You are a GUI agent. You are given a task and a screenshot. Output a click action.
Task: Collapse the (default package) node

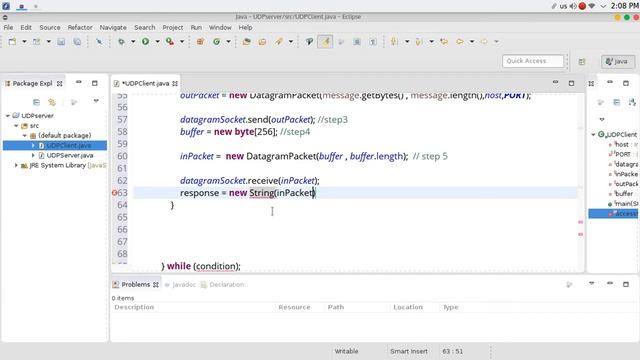pos(24,136)
